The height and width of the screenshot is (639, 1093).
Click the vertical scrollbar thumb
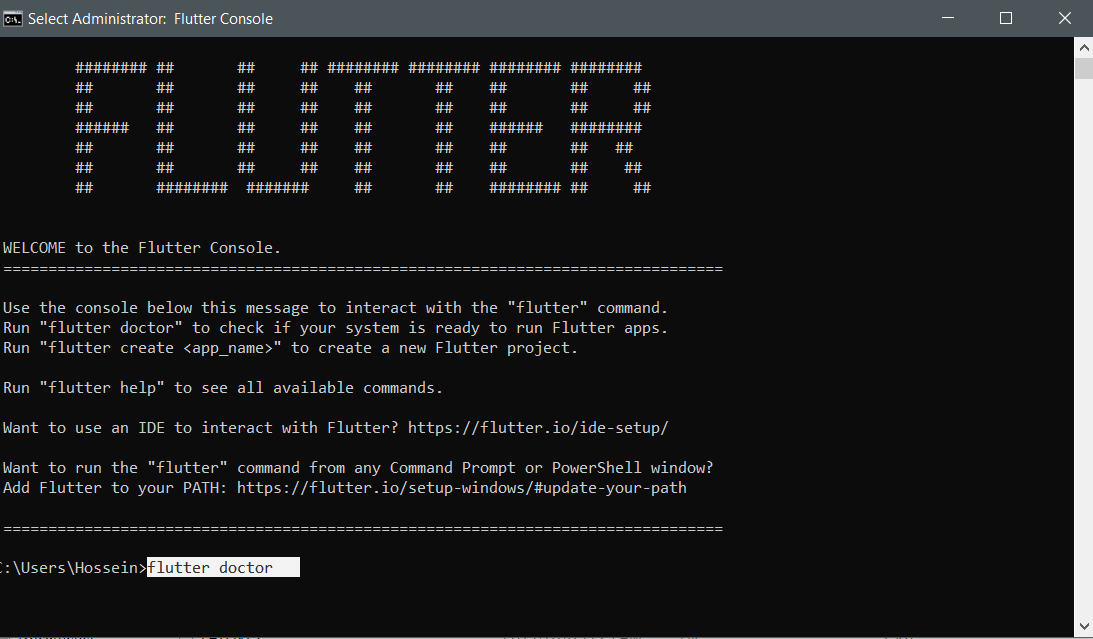[1083, 69]
